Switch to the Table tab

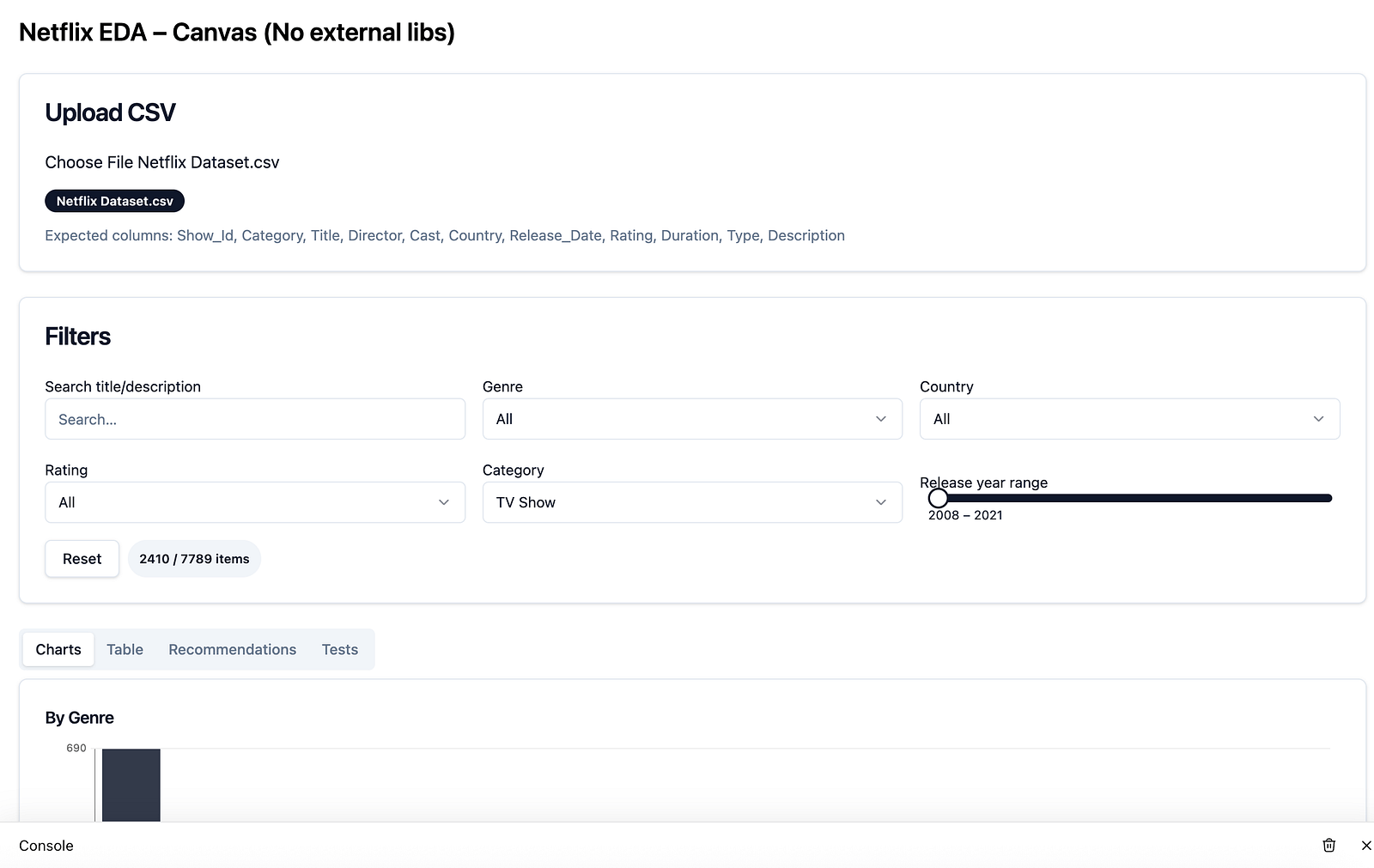(125, 649)
